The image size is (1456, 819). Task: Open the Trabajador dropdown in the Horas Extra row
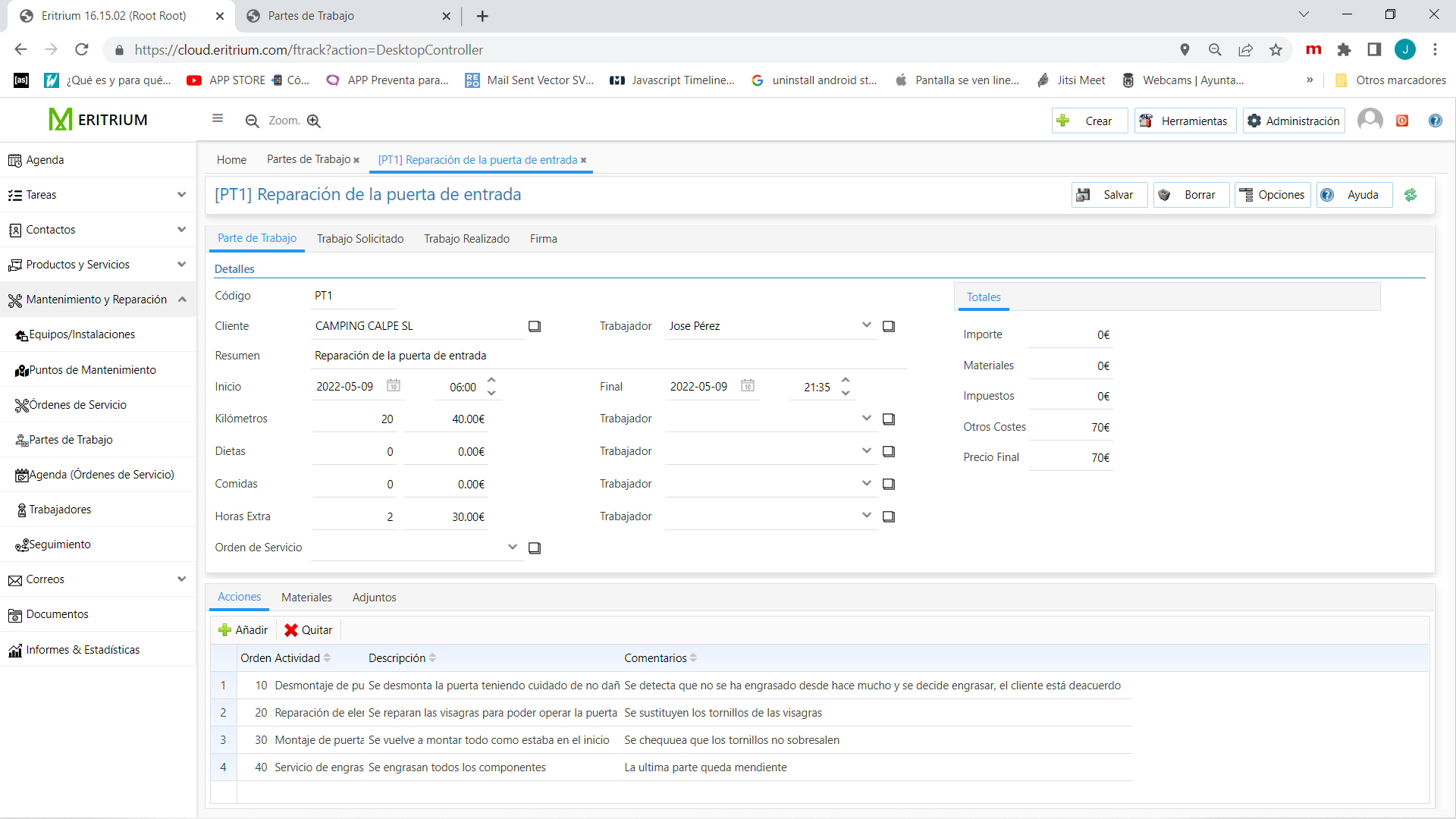tap(866, 516)
